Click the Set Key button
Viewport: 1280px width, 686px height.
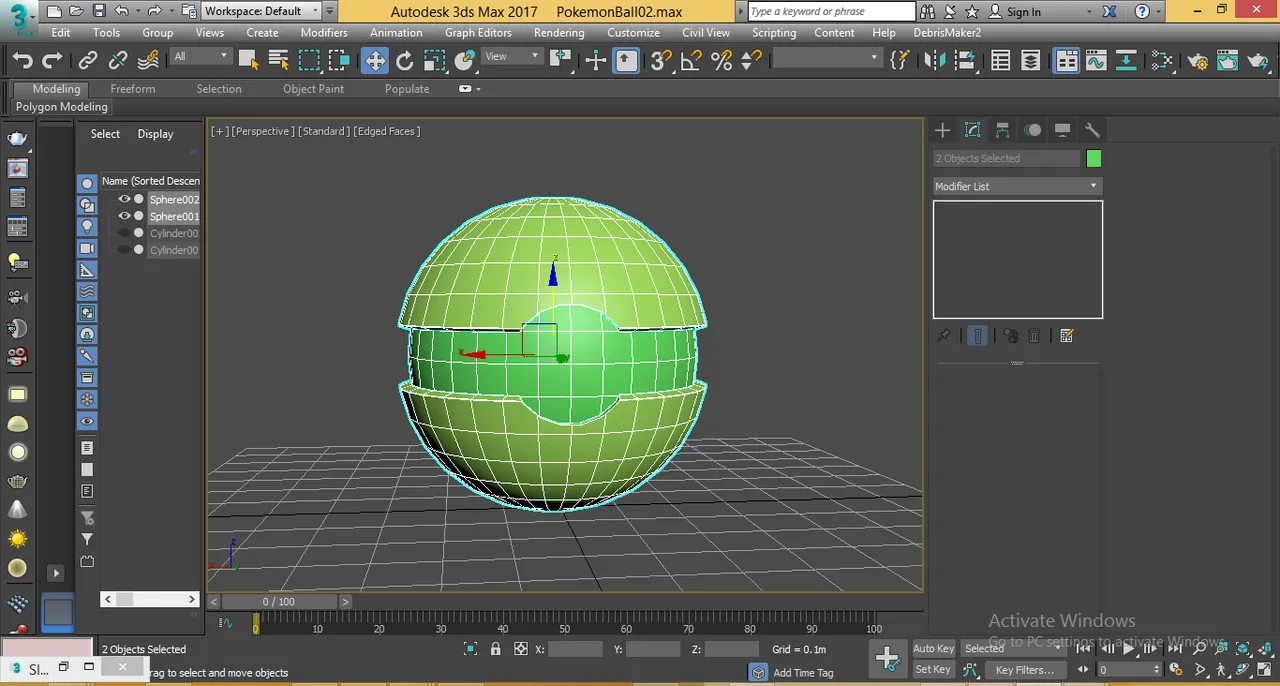pyautogui.click(x=934, y=669)
